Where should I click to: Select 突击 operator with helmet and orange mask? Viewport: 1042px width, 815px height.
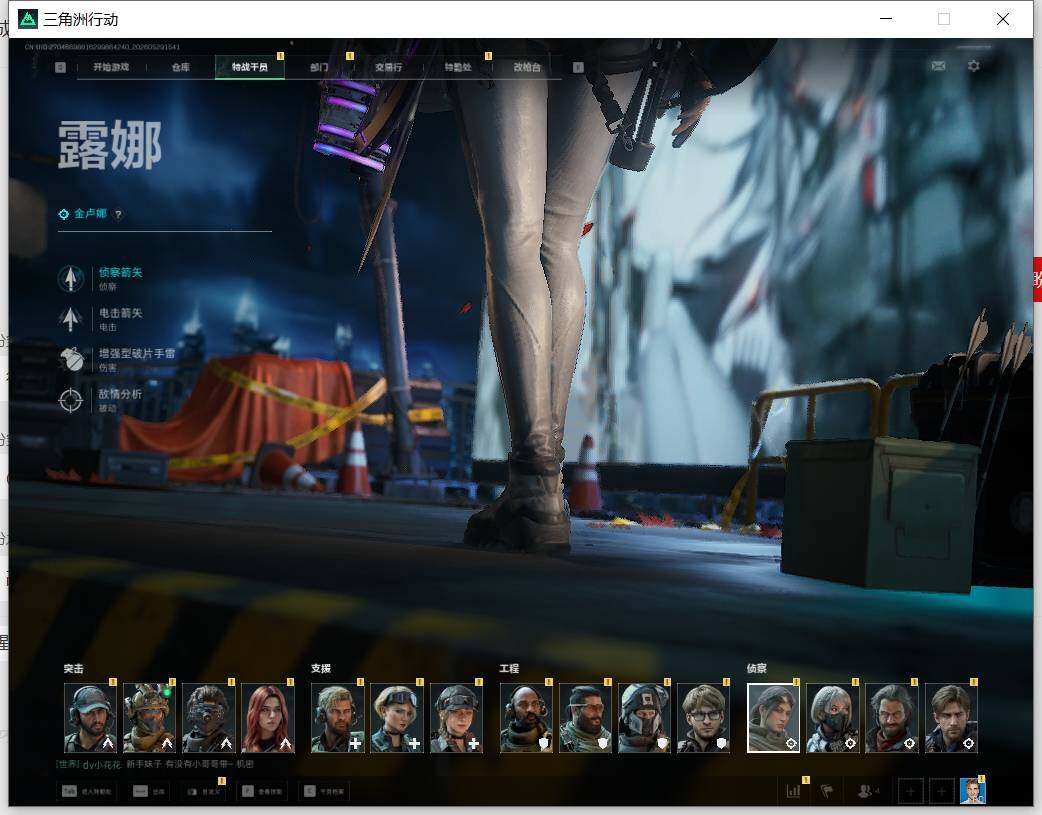(150, 718)
